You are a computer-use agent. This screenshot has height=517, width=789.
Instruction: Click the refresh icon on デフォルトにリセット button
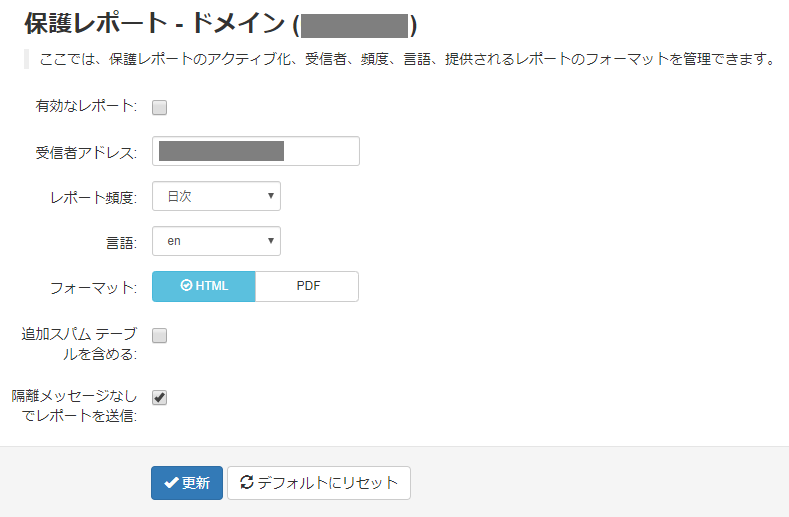[247, 482]
